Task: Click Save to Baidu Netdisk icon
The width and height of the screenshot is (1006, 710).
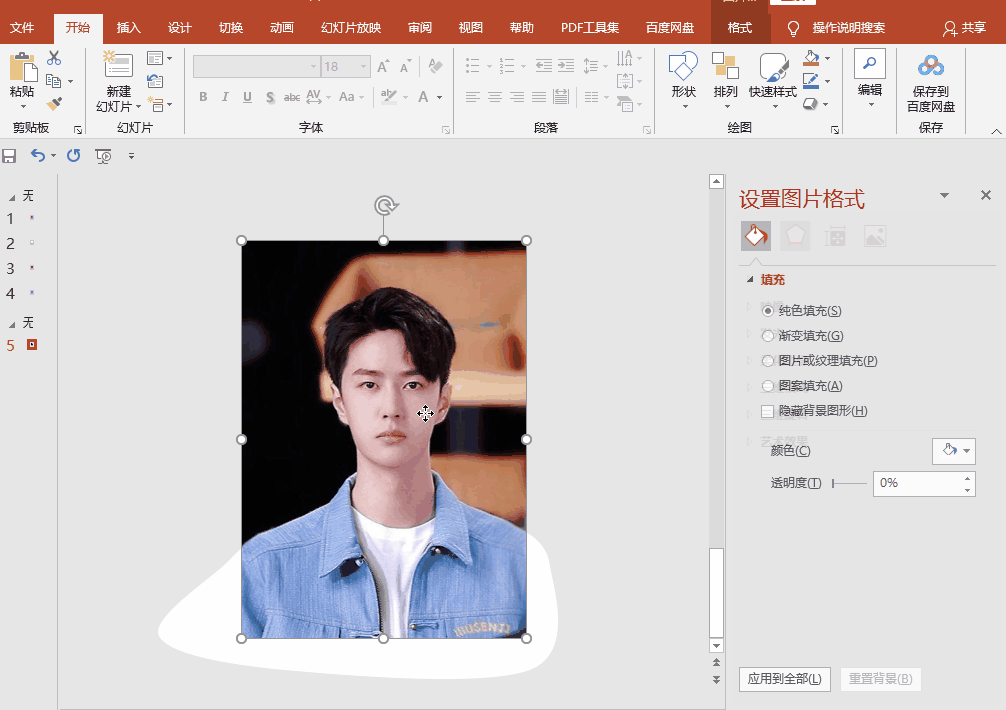Action: click(x=931, y=67)
